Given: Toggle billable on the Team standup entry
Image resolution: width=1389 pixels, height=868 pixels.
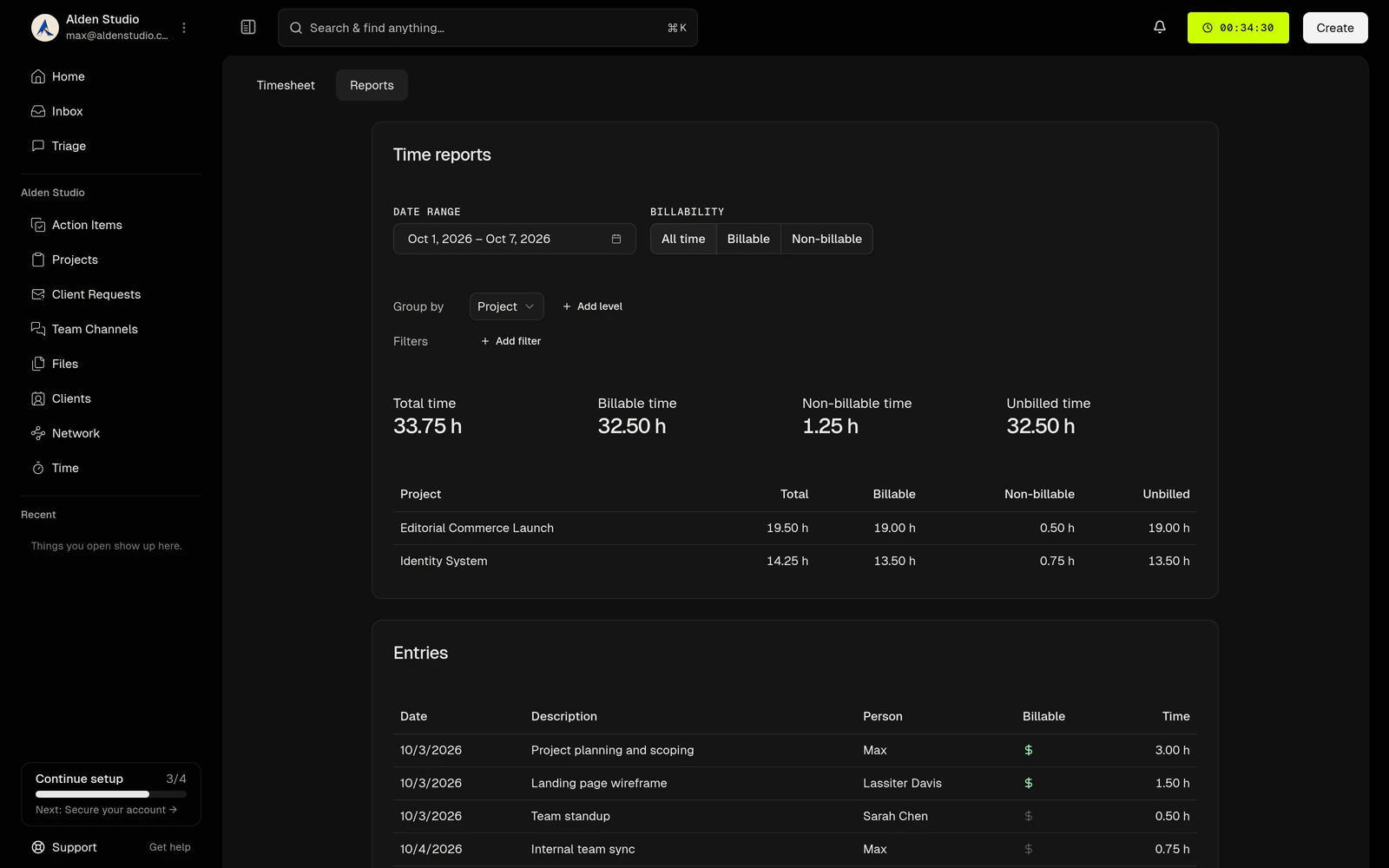Looking at the screenshot, I should point(1029,816).
